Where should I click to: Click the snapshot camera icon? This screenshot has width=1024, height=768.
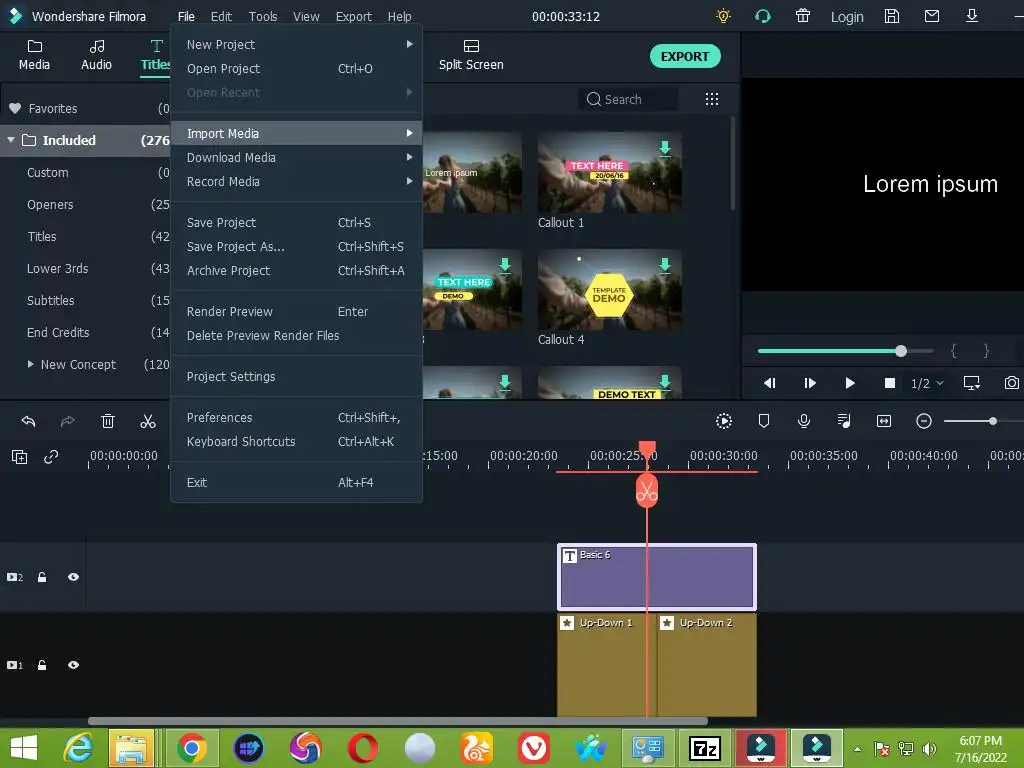tap(1011, 383)
